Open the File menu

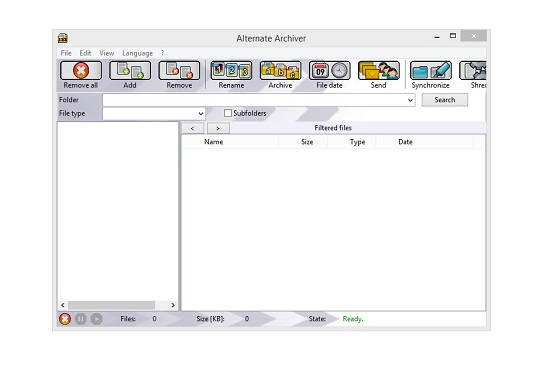tap(66, 53)
